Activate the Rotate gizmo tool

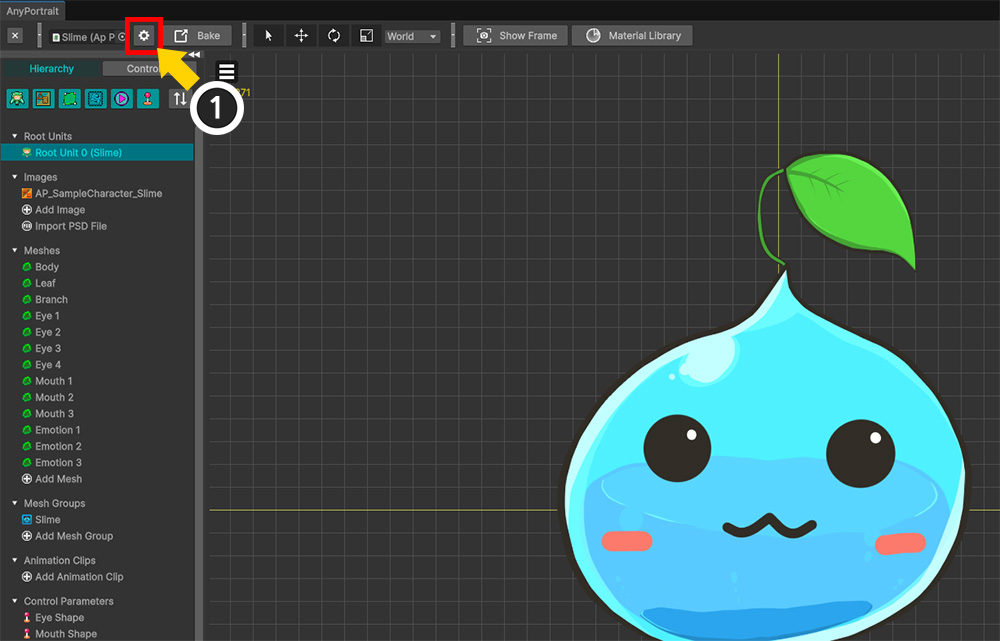(x=334, y=36)
